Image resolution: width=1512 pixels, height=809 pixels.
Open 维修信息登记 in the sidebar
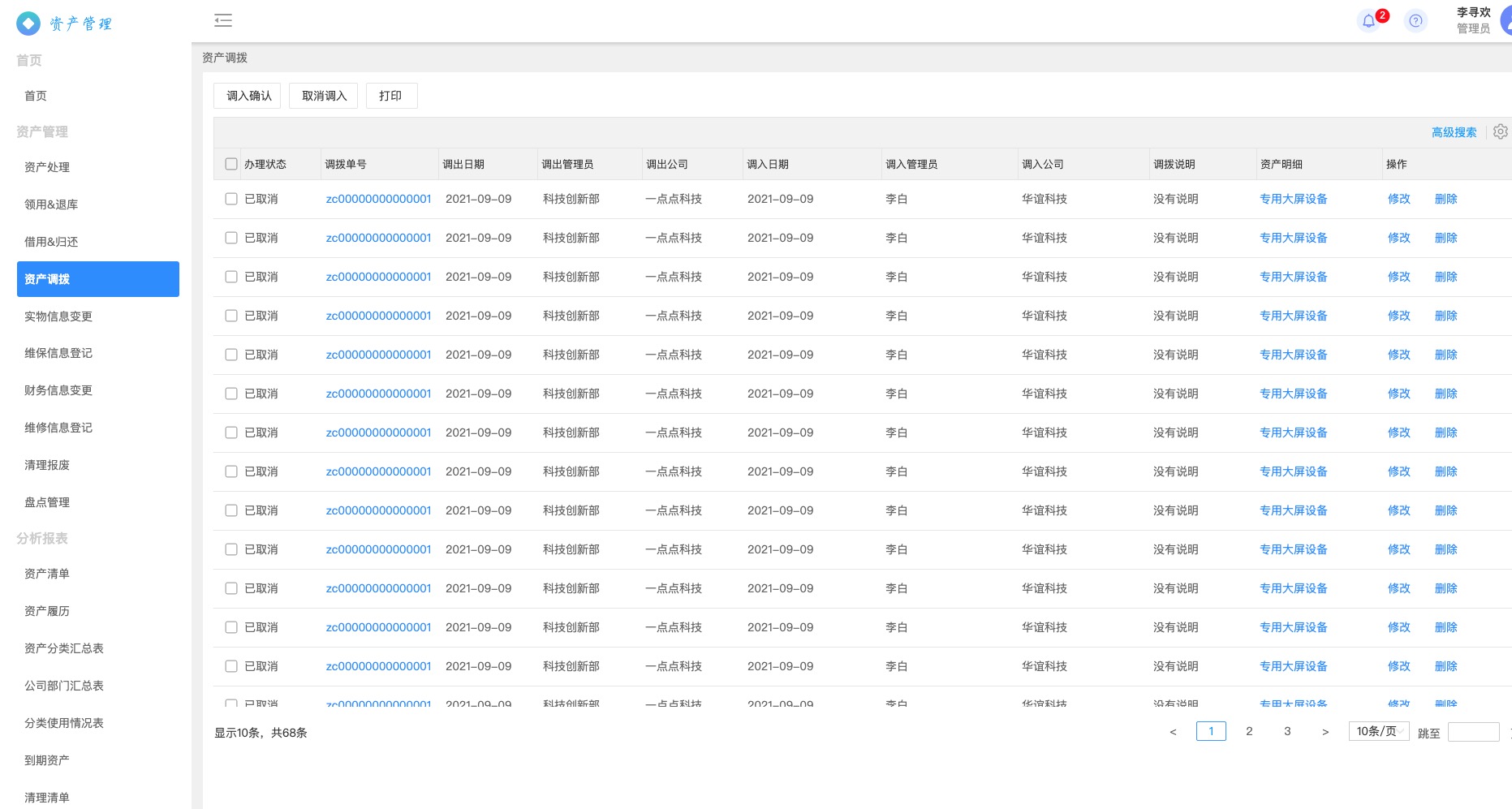click(58, 428)
